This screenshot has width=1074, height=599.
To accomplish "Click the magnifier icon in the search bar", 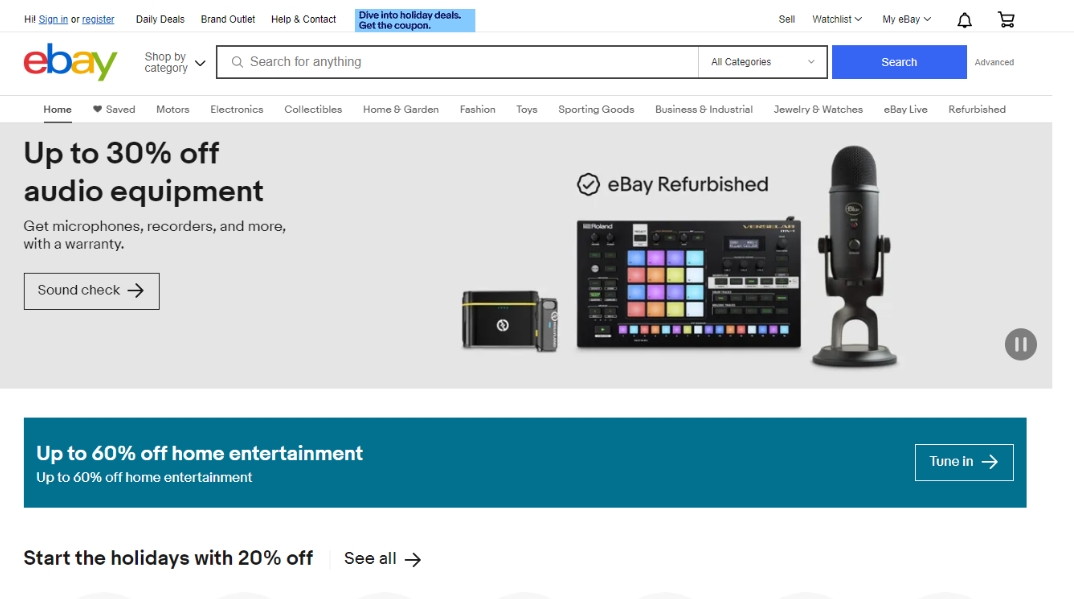I will (x=237, y=62).
